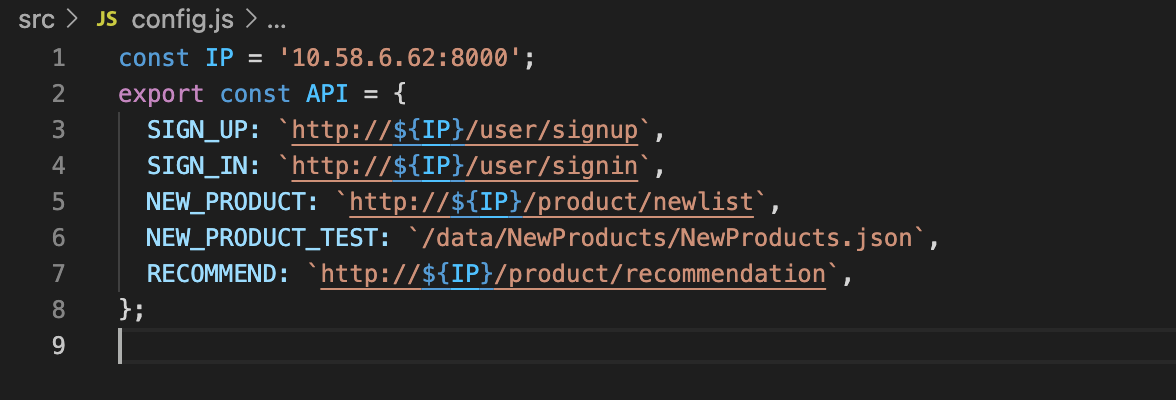Follow the user/signup URL link
This screenshot has height=400, width=1176.
(464, 131)
